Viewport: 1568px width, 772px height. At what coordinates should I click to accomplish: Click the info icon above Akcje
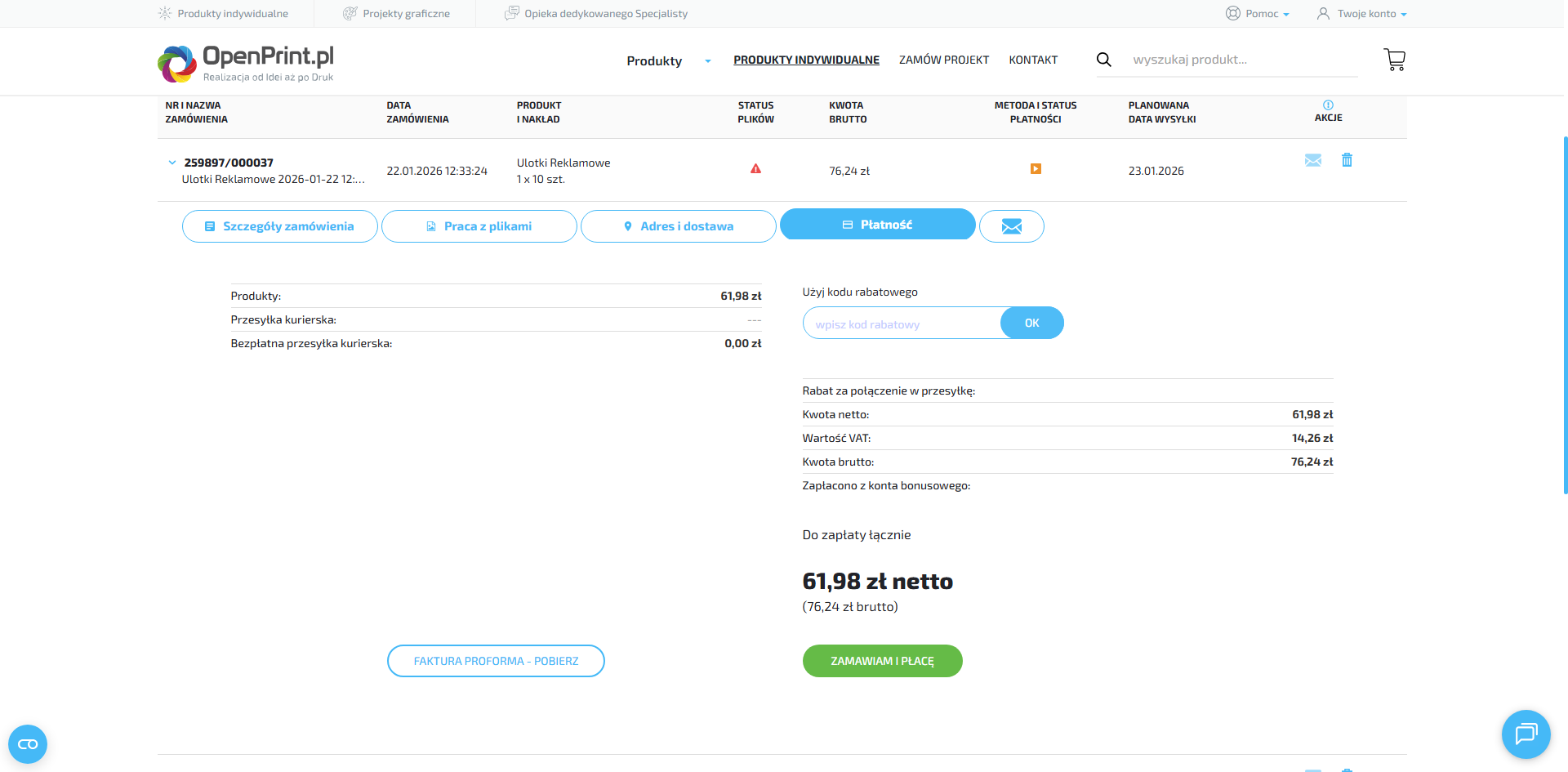point(1328,105)
